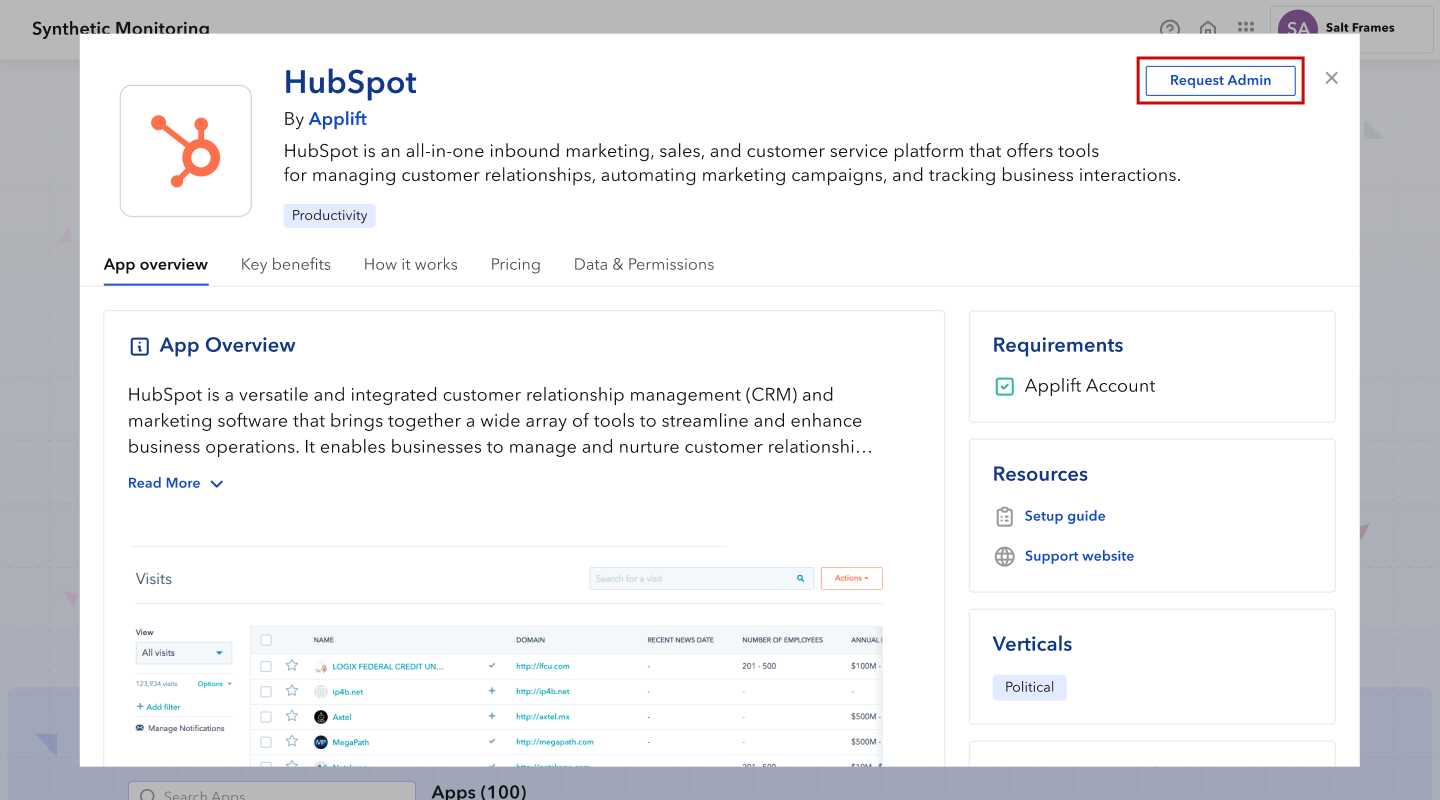Screen dimensions: 1440x800
Task: Check the LOGIX Federal Credit Union row checkbox
Action: pos(266,665)
